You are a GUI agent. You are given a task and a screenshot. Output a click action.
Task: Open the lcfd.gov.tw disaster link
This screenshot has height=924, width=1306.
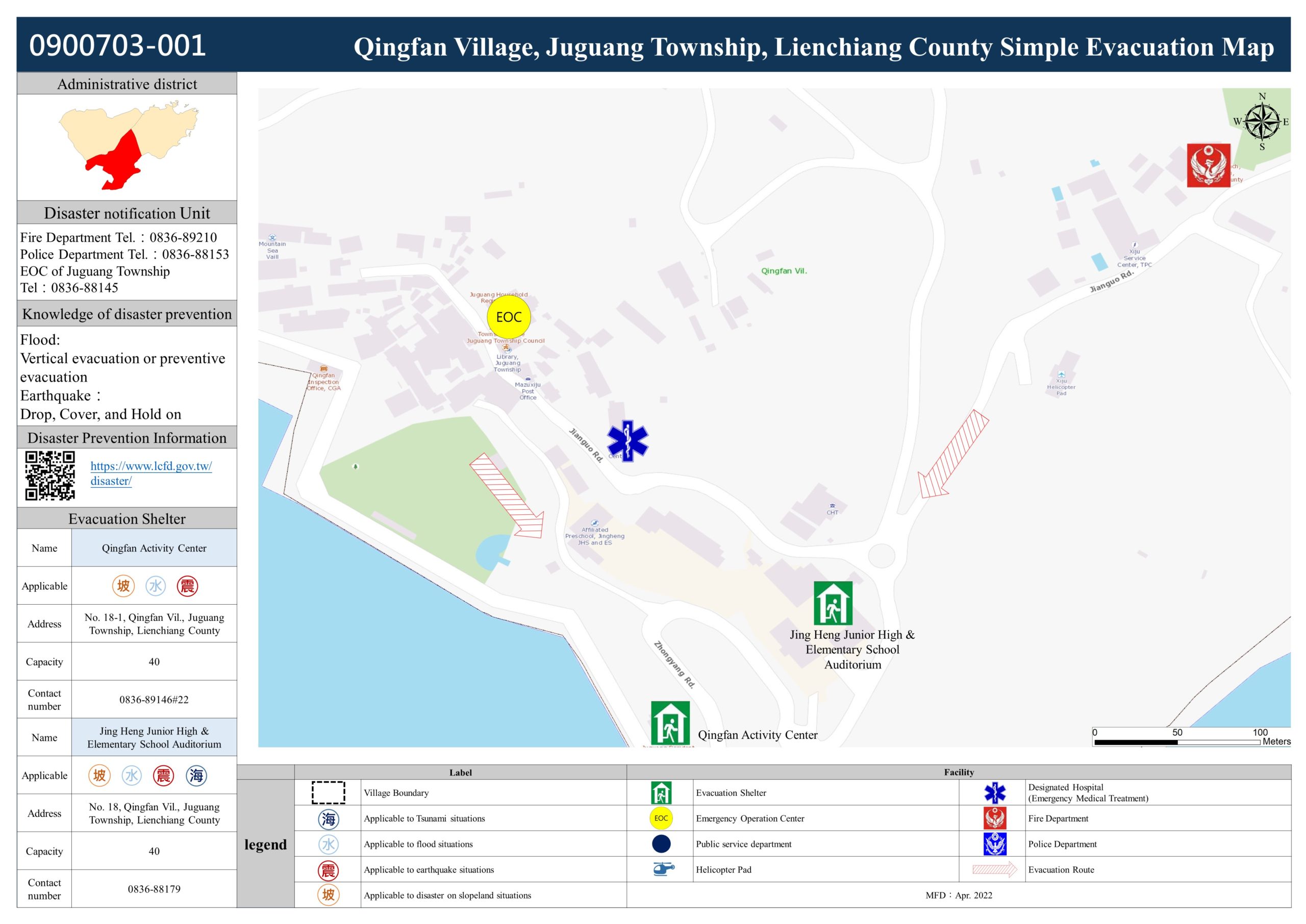click(x=150, y=466)
